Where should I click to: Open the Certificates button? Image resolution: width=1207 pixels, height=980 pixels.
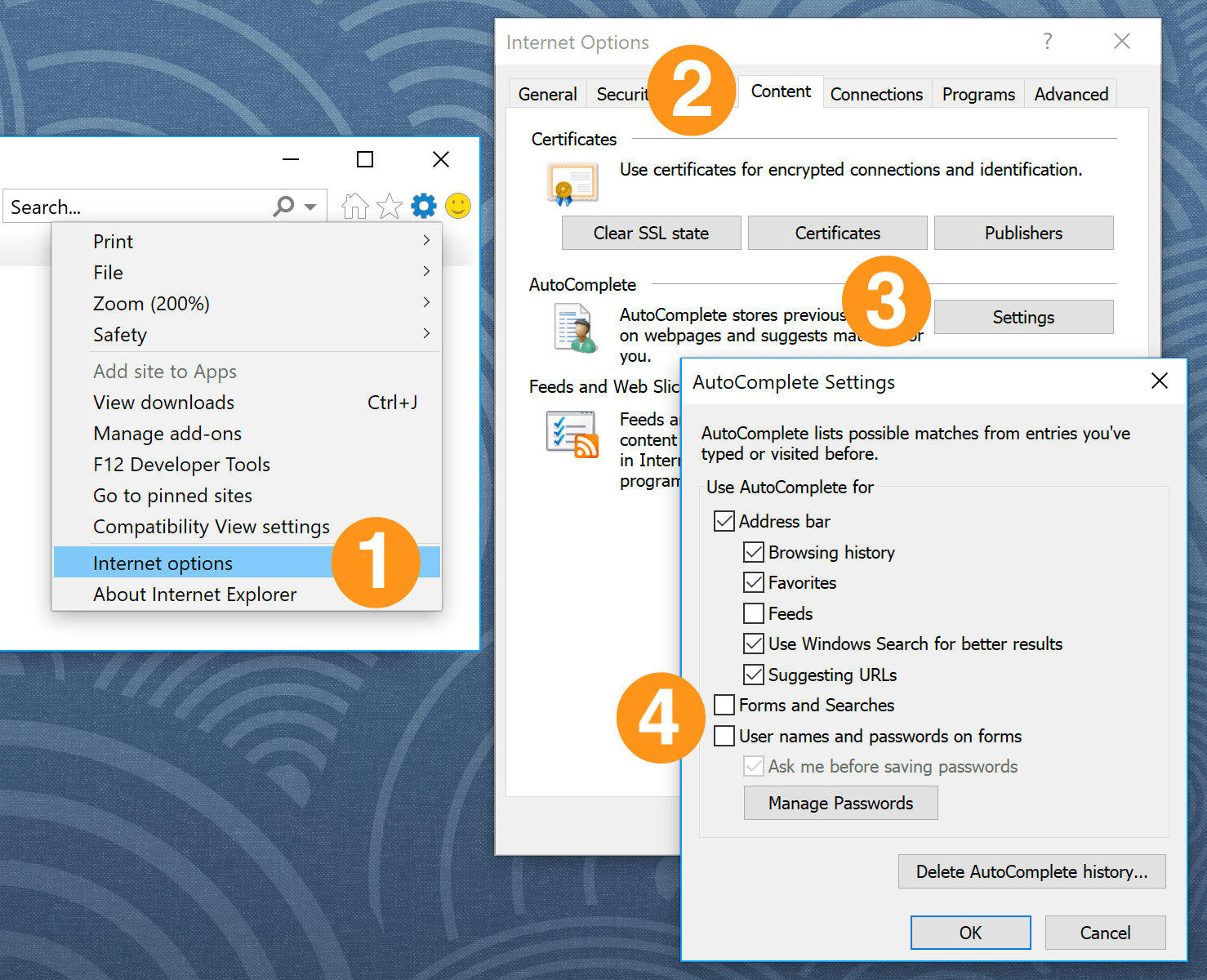tap(838, 233)
